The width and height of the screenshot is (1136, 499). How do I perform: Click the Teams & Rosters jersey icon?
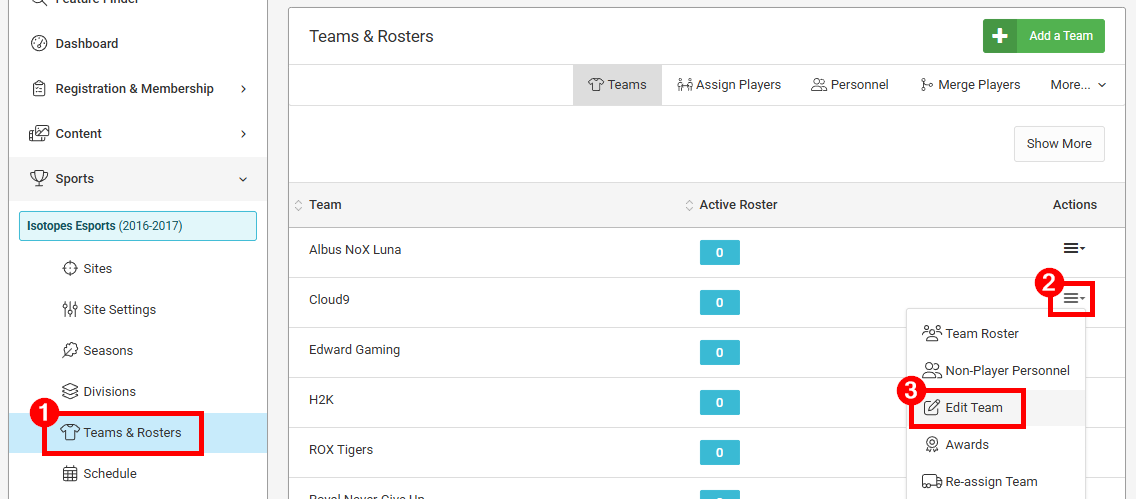(x=70, y=433)
